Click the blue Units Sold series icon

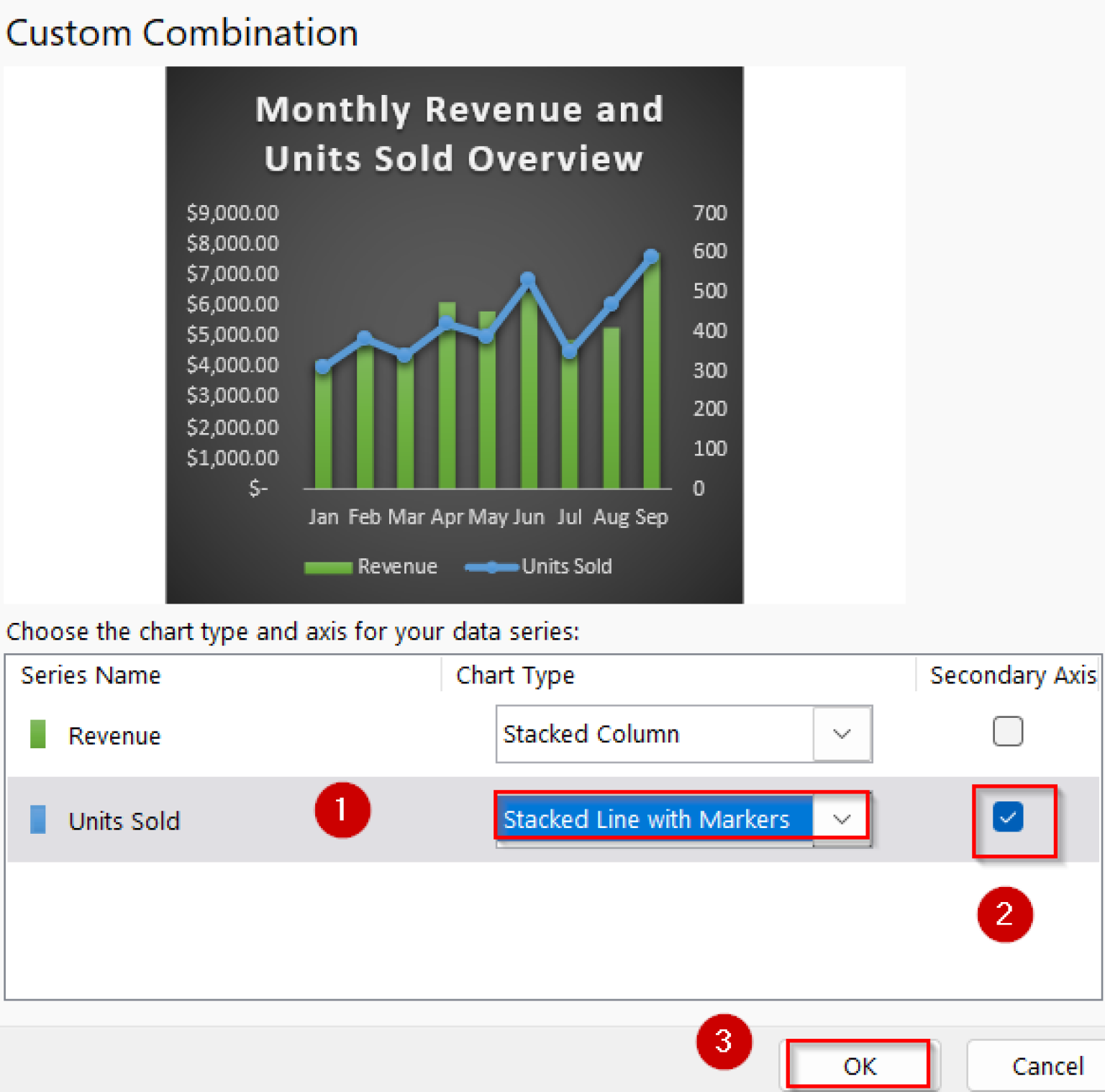pyautogui.click(x=37, y=820)
